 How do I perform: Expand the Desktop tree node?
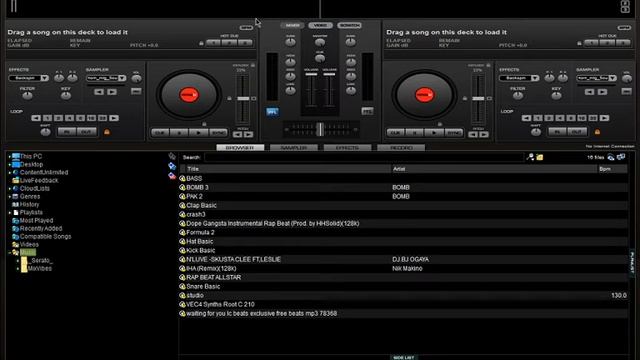(9, 165)
